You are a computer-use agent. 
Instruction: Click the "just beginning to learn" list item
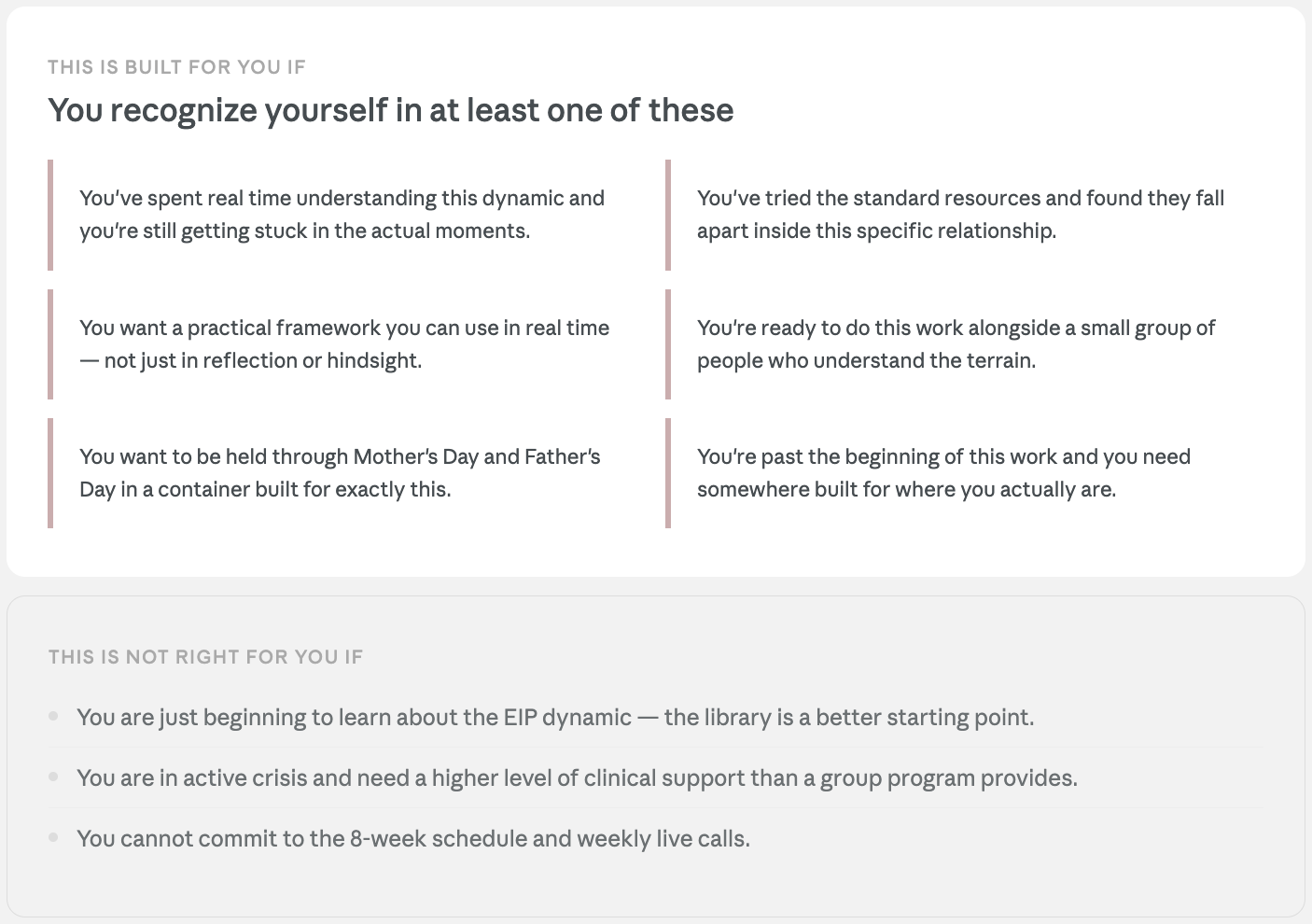555,718
